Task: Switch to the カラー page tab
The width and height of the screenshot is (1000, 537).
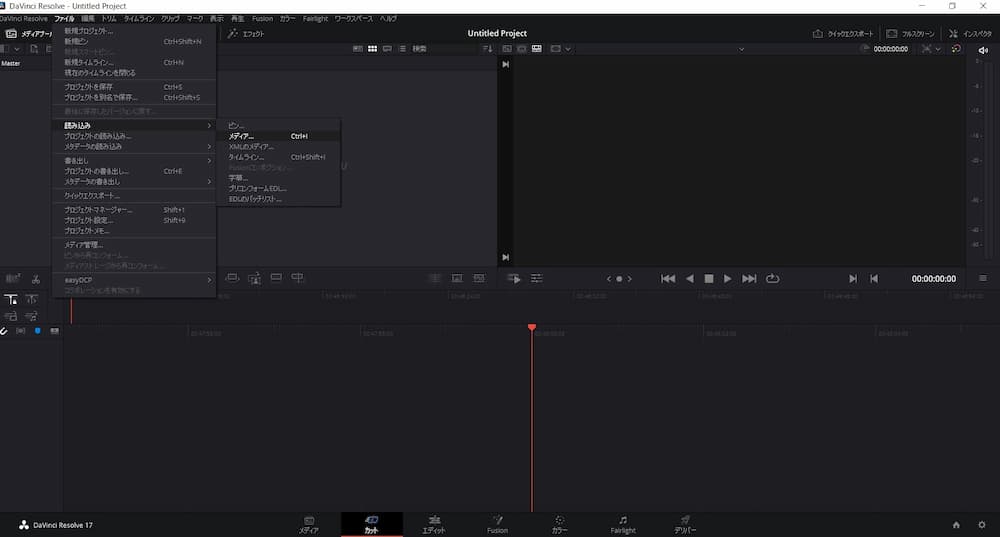Action: [559, 524]
